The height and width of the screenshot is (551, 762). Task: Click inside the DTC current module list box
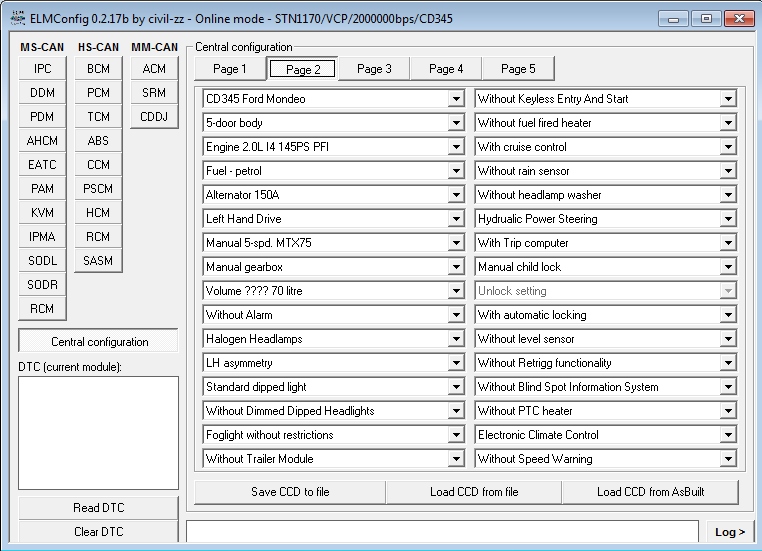[98, 432]
